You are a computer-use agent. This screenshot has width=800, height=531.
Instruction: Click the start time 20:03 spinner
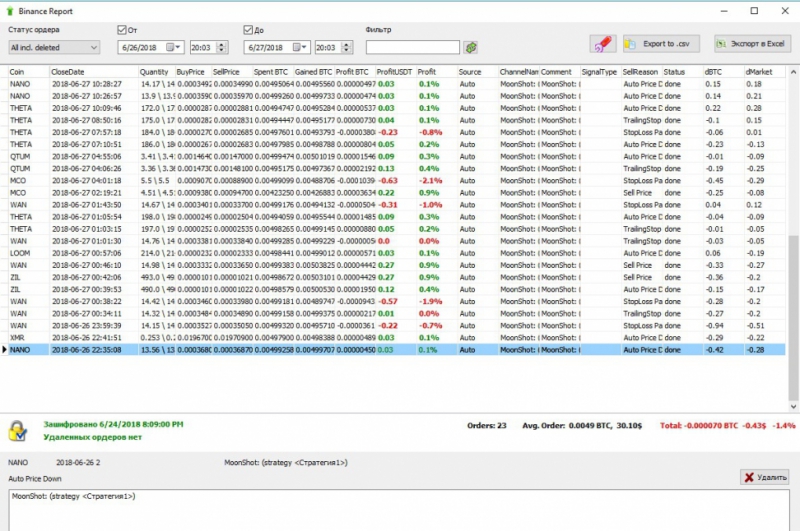[221, 47]
